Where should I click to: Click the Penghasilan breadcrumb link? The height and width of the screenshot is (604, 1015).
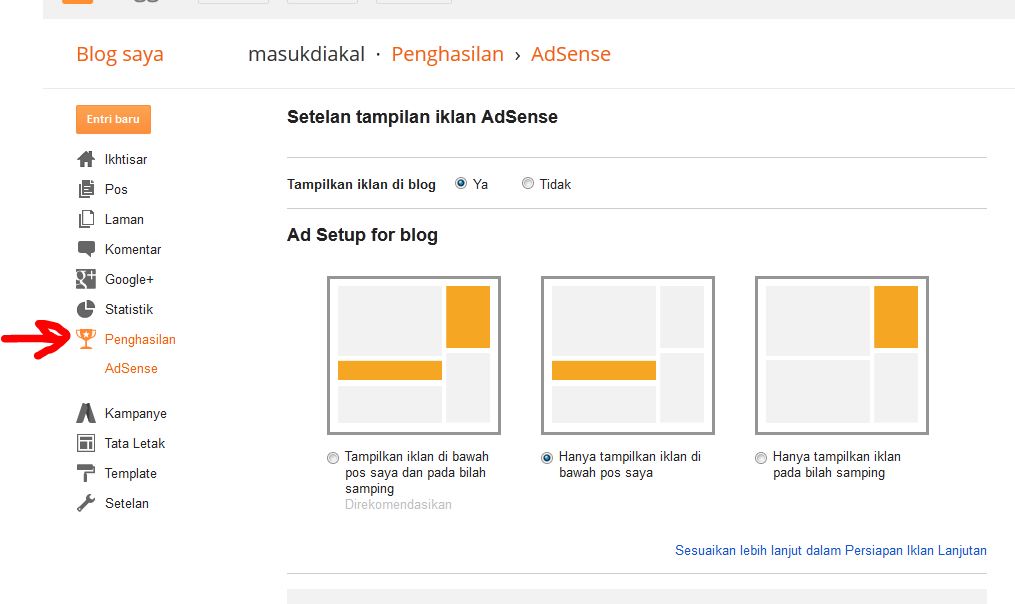(447, 54)
